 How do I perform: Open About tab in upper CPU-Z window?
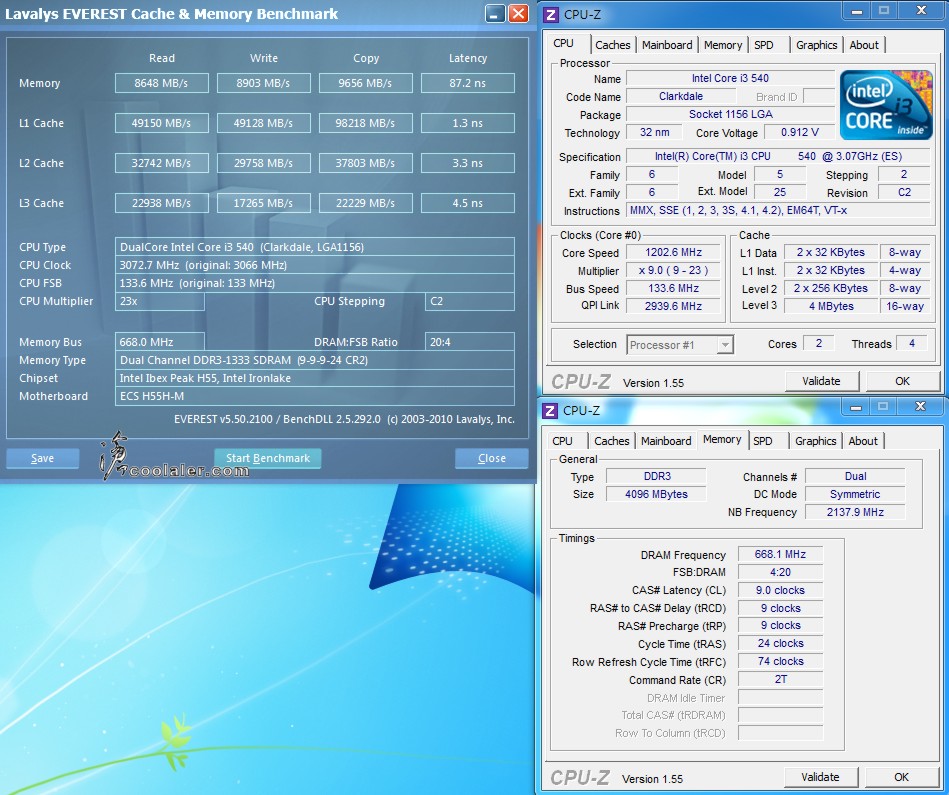864,45
